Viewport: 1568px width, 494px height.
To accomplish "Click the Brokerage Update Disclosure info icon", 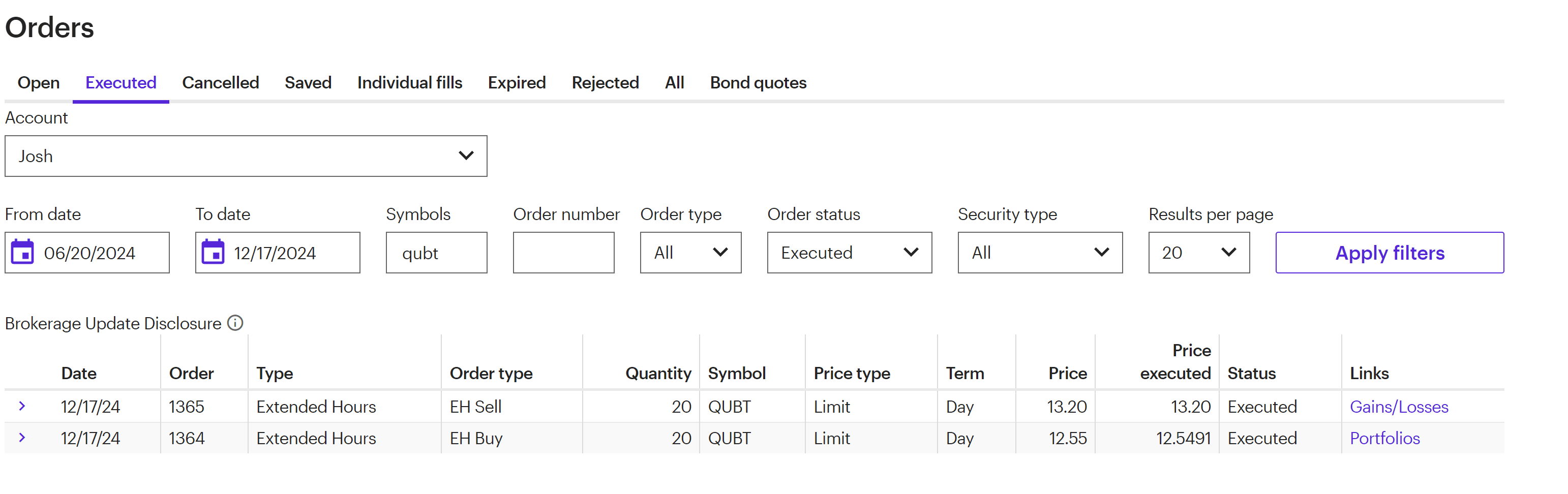I will point(235,322).
